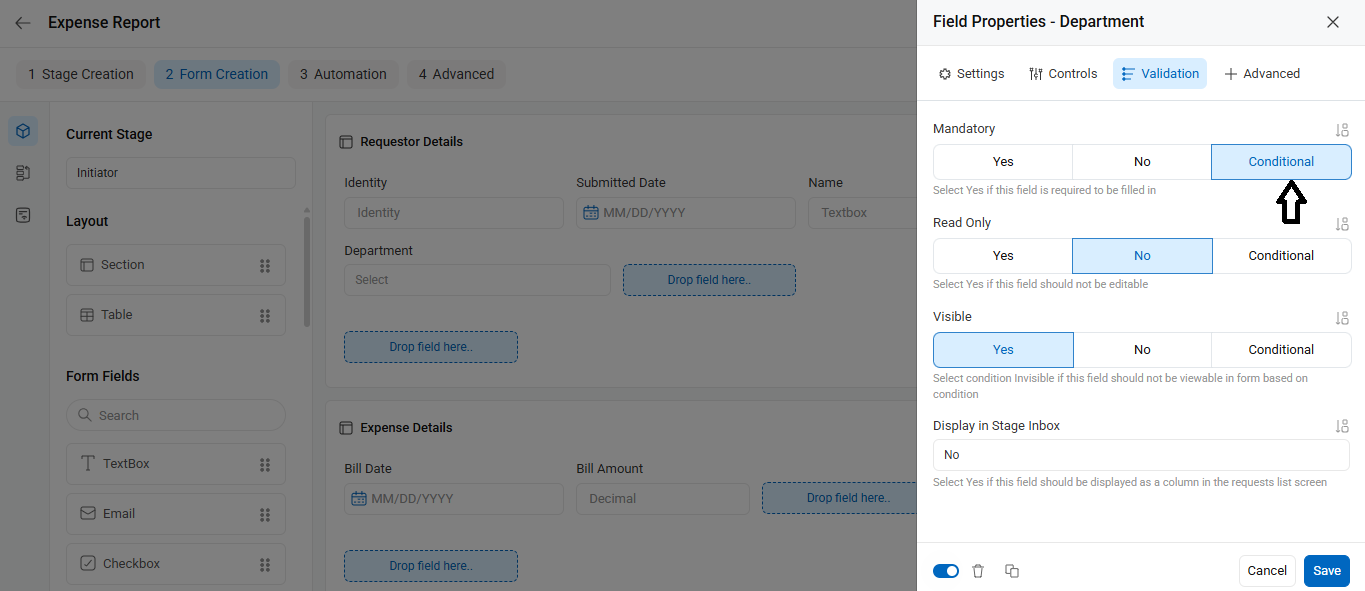Duplicate the field using copy icon
Image resolution: width=1365 pixels, height=591 pixels.
coord(1012,571)
